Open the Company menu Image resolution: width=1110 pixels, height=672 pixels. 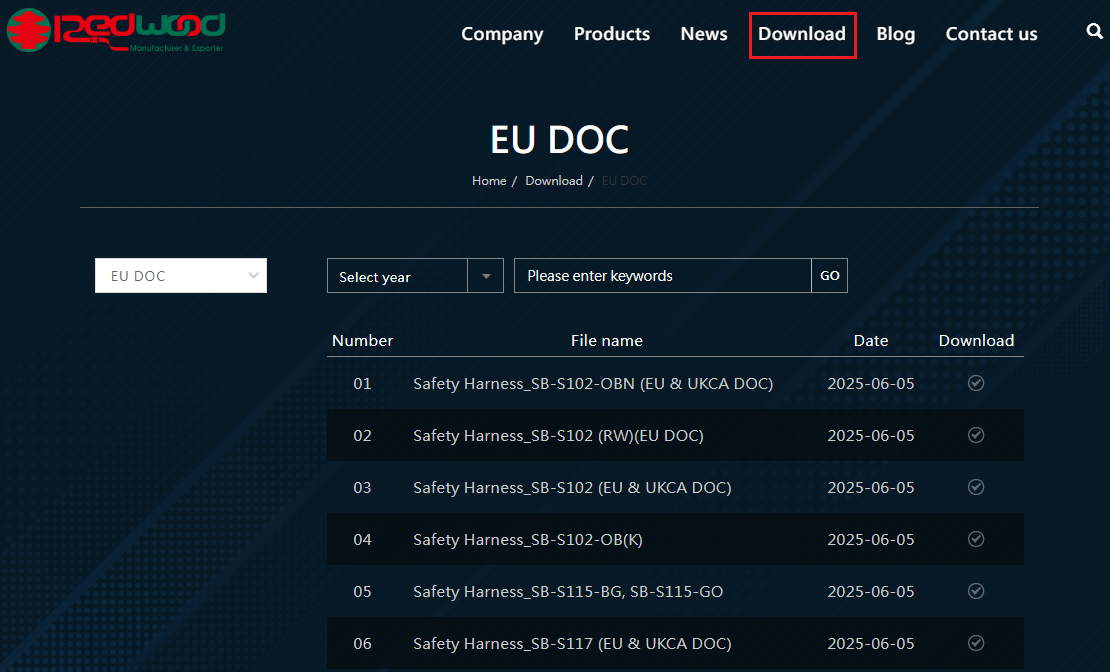click(x=502, y=34)
